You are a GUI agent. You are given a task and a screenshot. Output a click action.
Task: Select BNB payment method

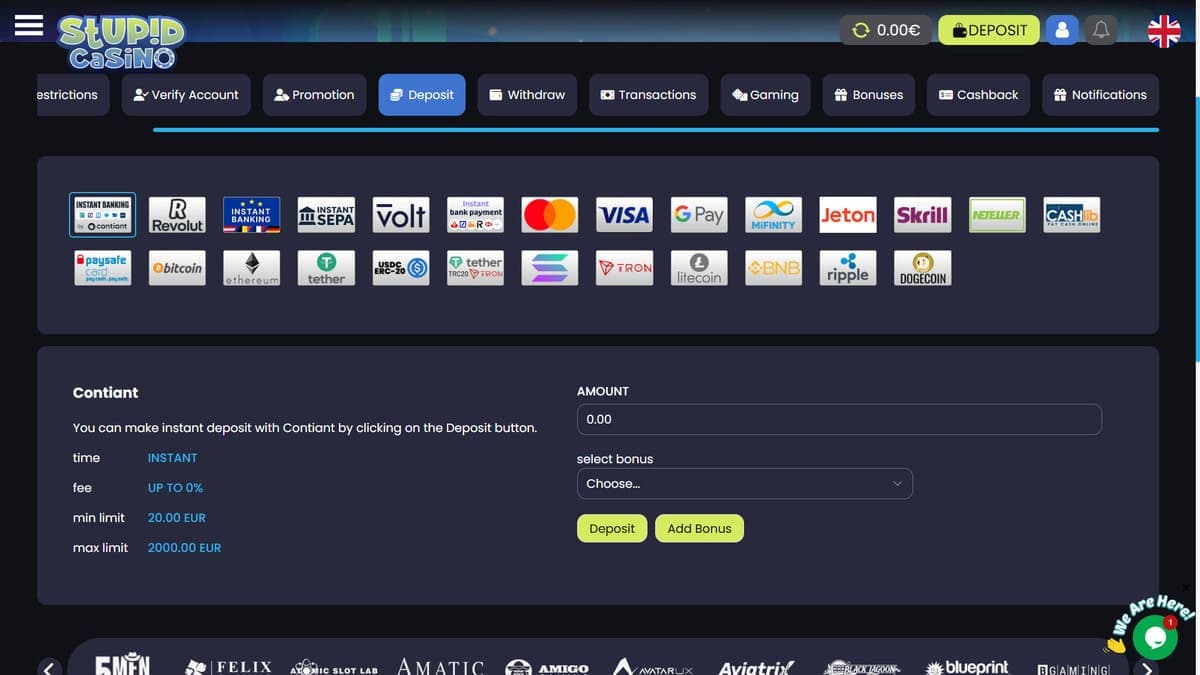pyautogui.click(x=773, y=268)
